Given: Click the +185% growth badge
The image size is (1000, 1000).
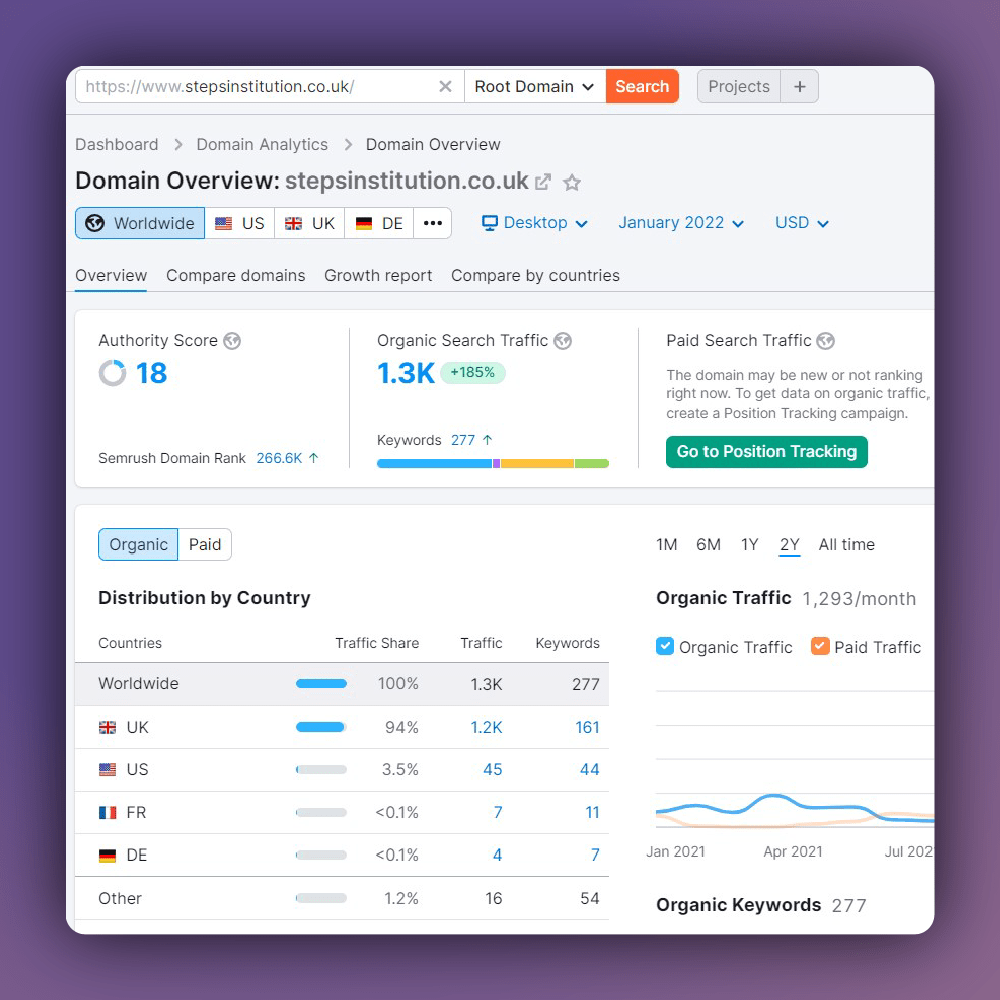Looking at the screenshot, I should [473, 372].
